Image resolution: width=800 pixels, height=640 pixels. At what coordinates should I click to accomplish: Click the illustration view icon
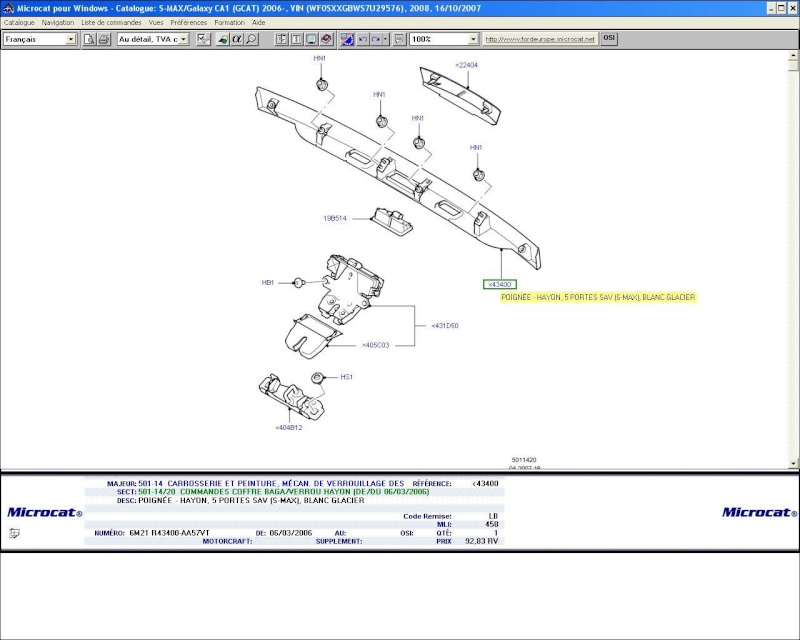311,39
